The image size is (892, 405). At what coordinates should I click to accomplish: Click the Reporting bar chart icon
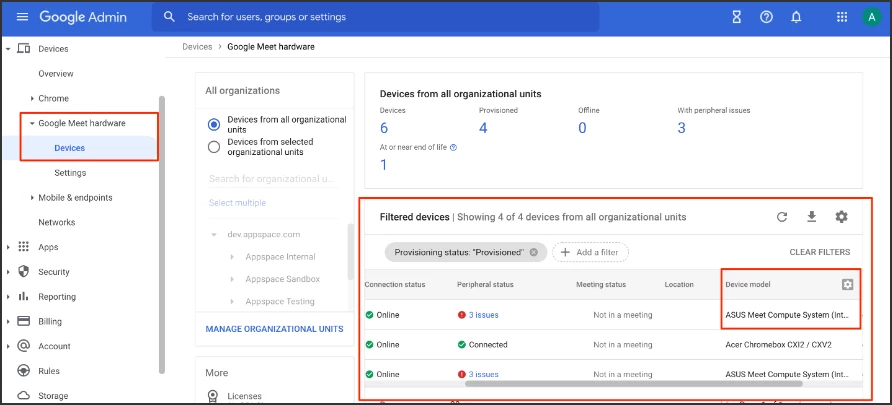pyautogui.click(x=23, y=296)
